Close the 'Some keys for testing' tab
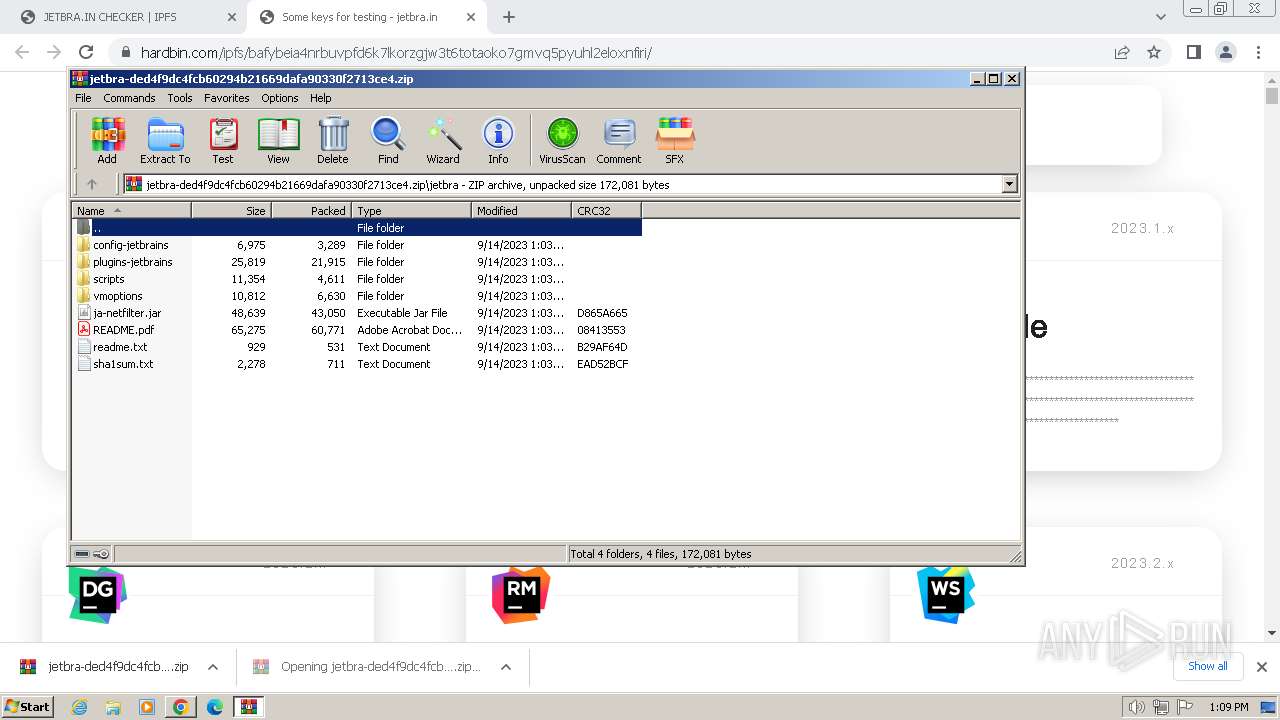This screenshot has height=720, width=1280. pos(471,17)
